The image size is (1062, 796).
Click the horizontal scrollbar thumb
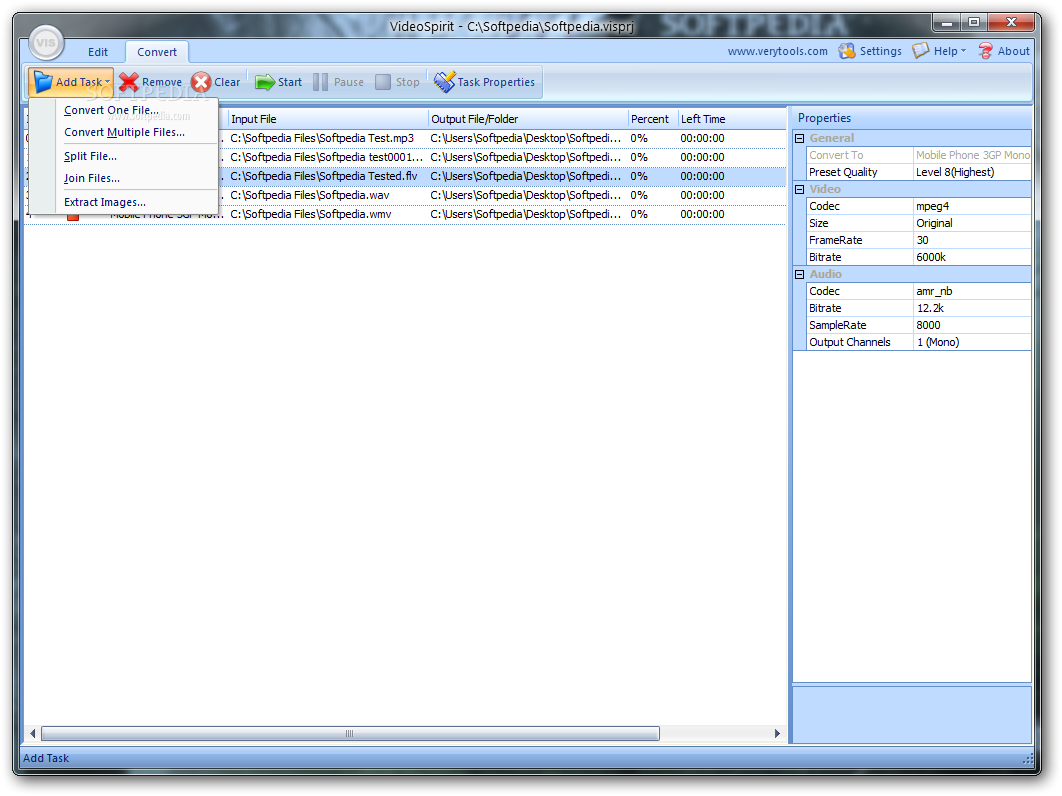tap(350, 734)
